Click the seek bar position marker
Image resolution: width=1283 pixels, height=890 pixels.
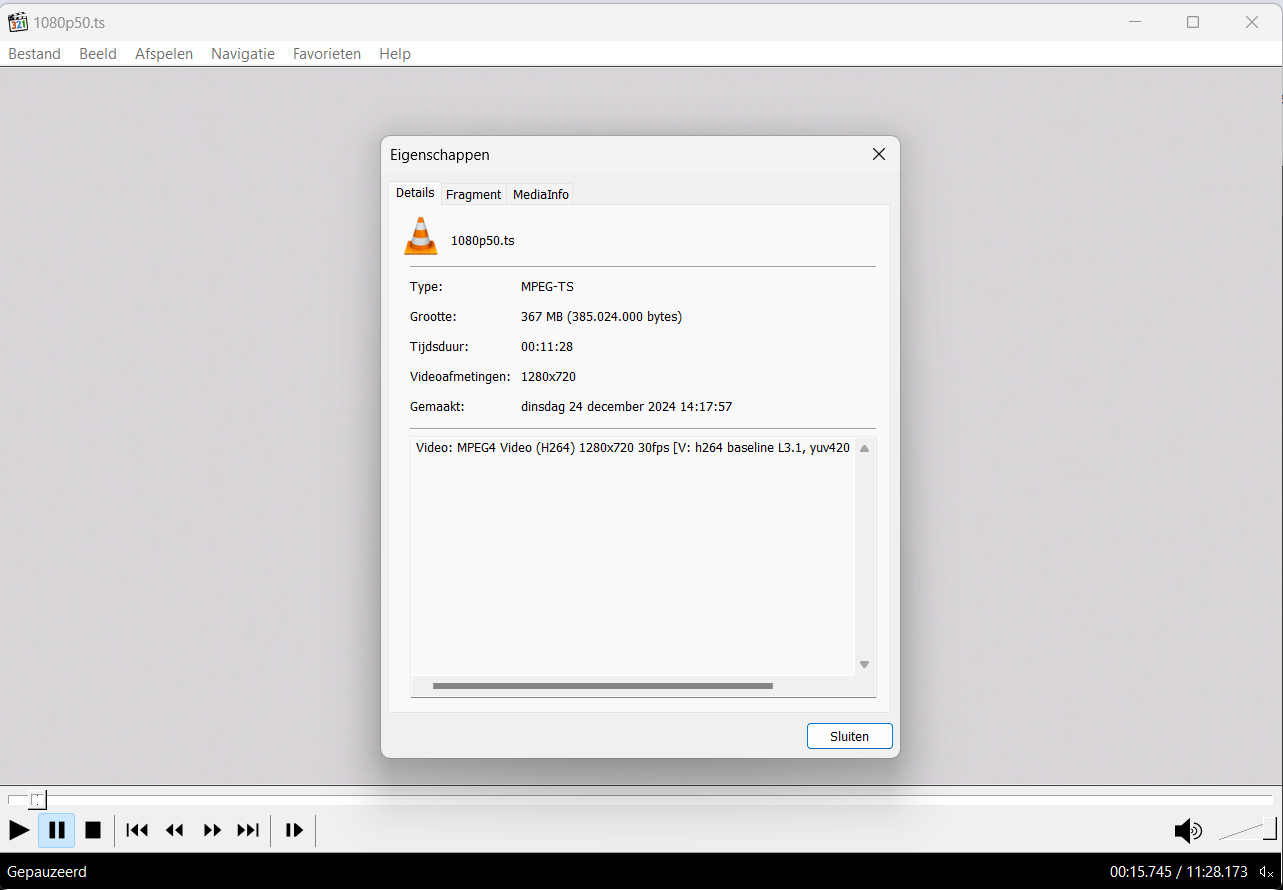pyautogui.click(x=37, y=800)
